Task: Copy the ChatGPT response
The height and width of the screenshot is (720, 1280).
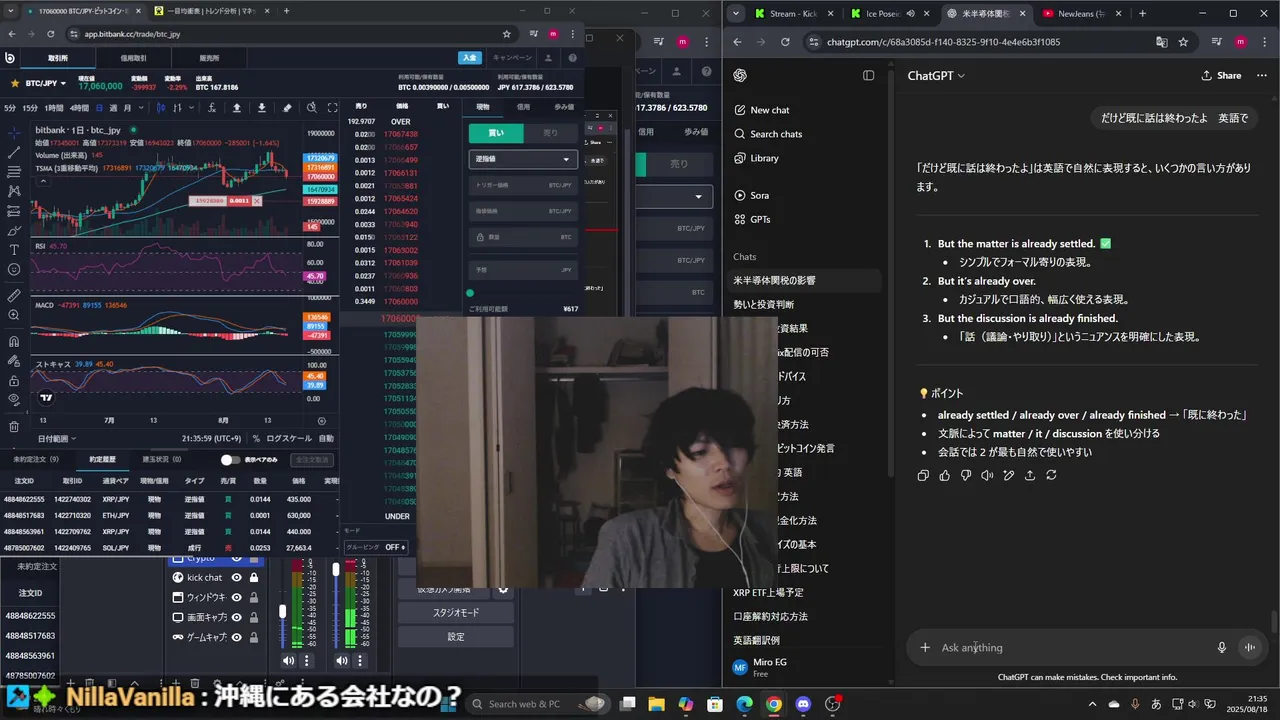Action: pyautogui.click(x=923, y=475)
